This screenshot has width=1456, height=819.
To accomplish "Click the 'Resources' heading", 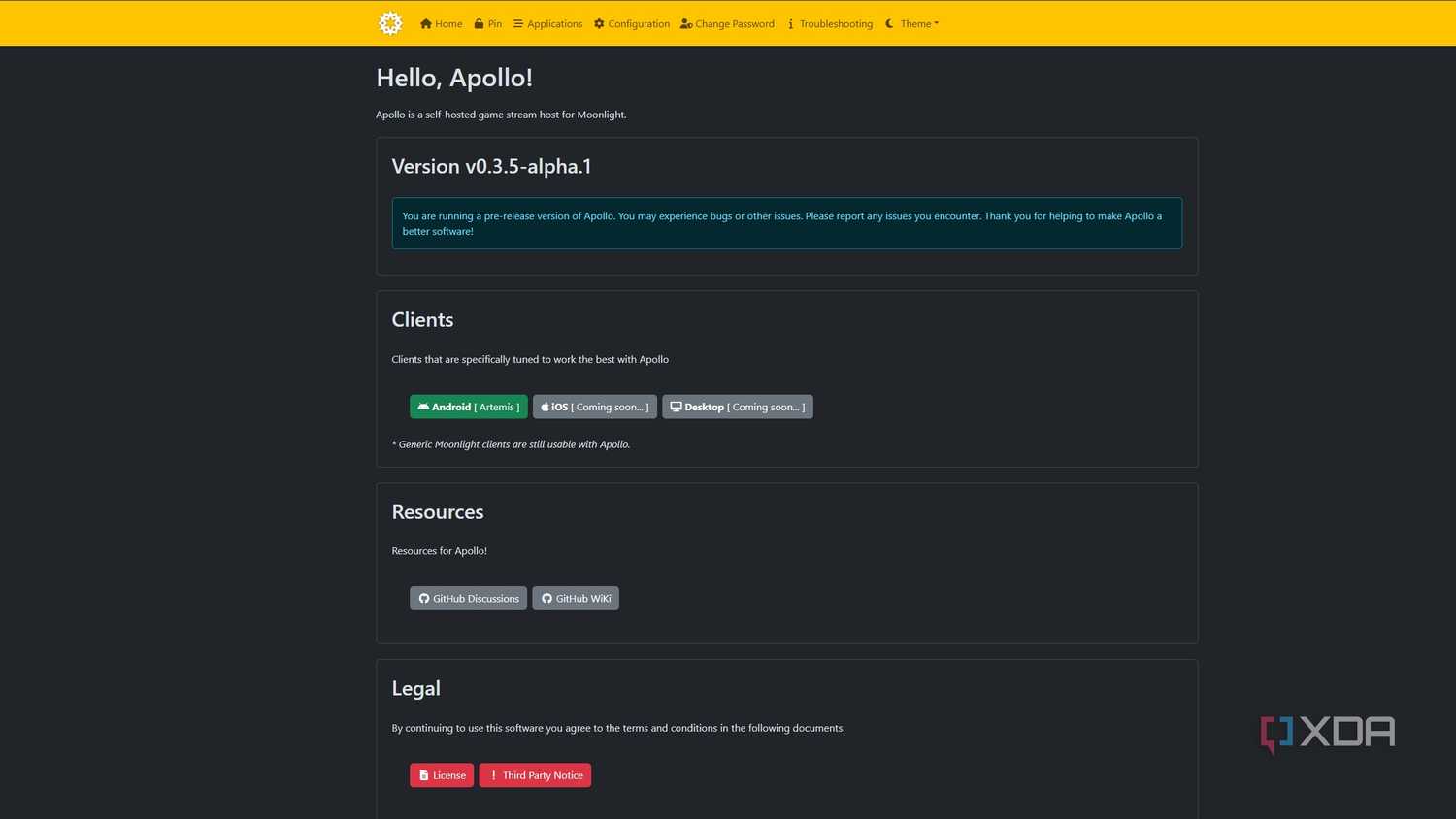I will point(438,512).
